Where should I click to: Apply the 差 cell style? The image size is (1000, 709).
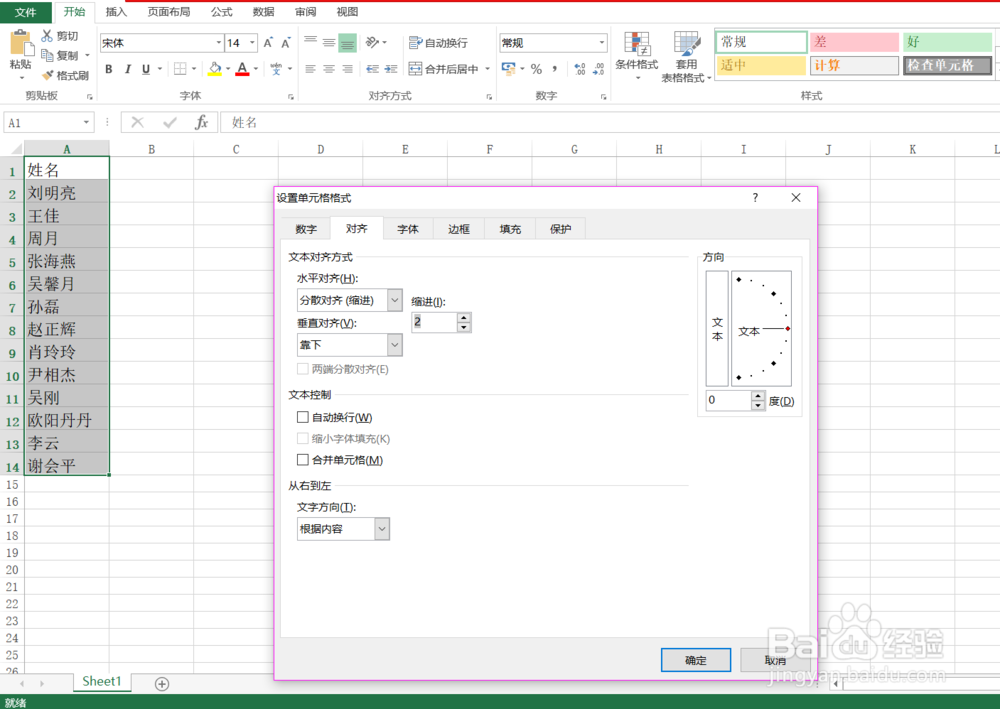point(854,42)
